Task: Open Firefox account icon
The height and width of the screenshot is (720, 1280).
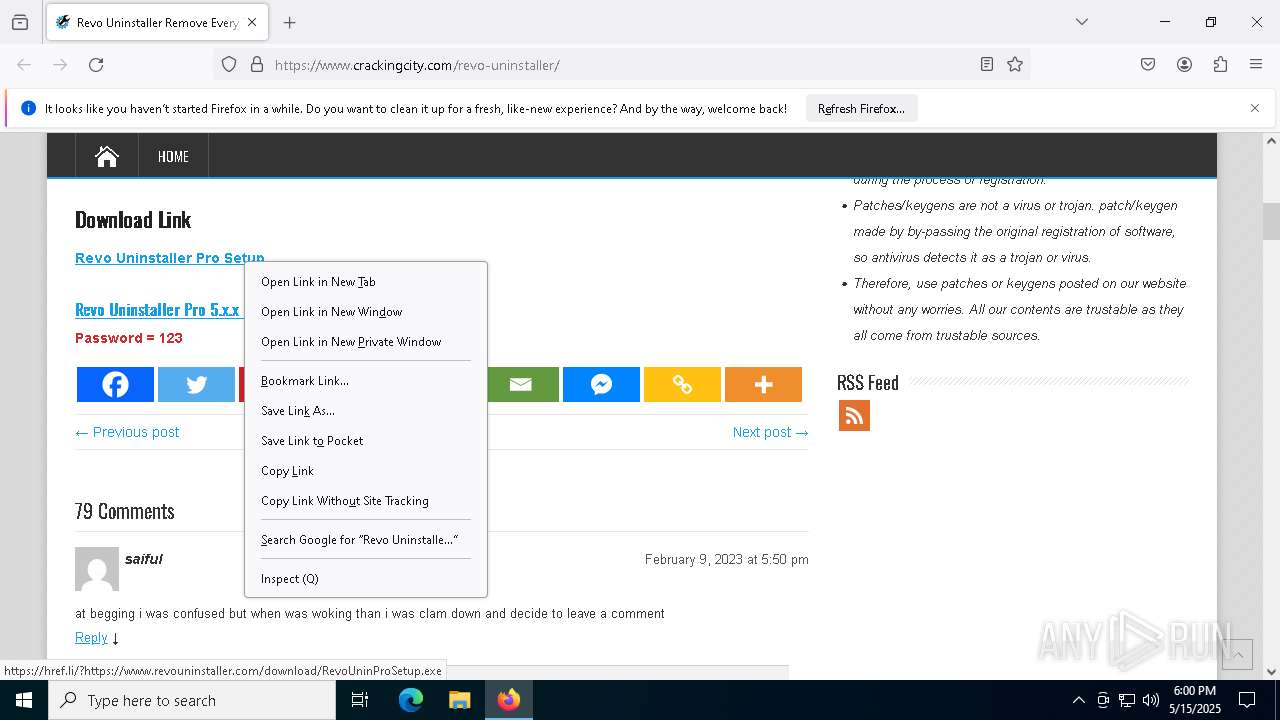Action: tap(1184, 65)
